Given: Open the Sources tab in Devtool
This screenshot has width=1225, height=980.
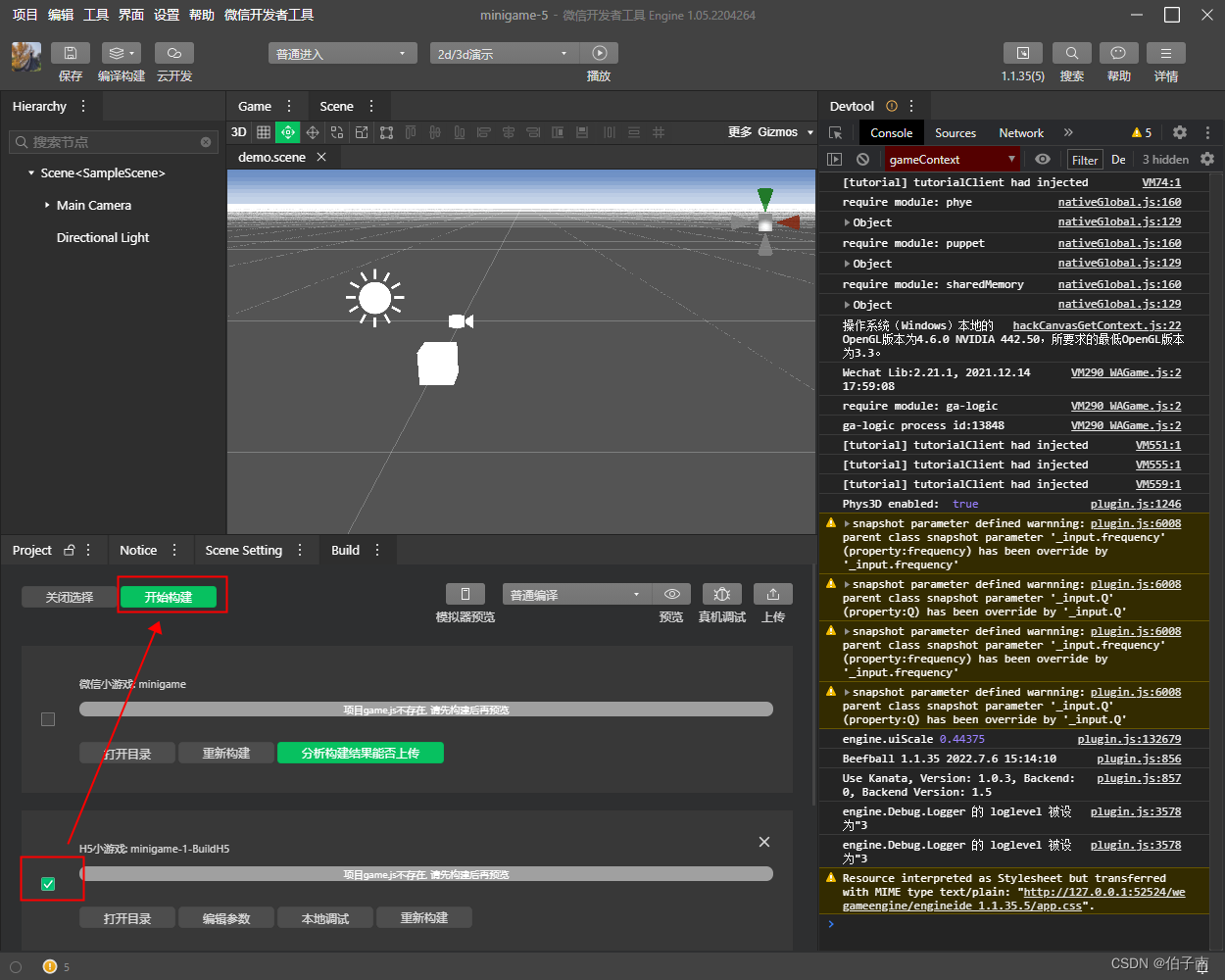Looking at the screenshot, I should coord(955,132).
